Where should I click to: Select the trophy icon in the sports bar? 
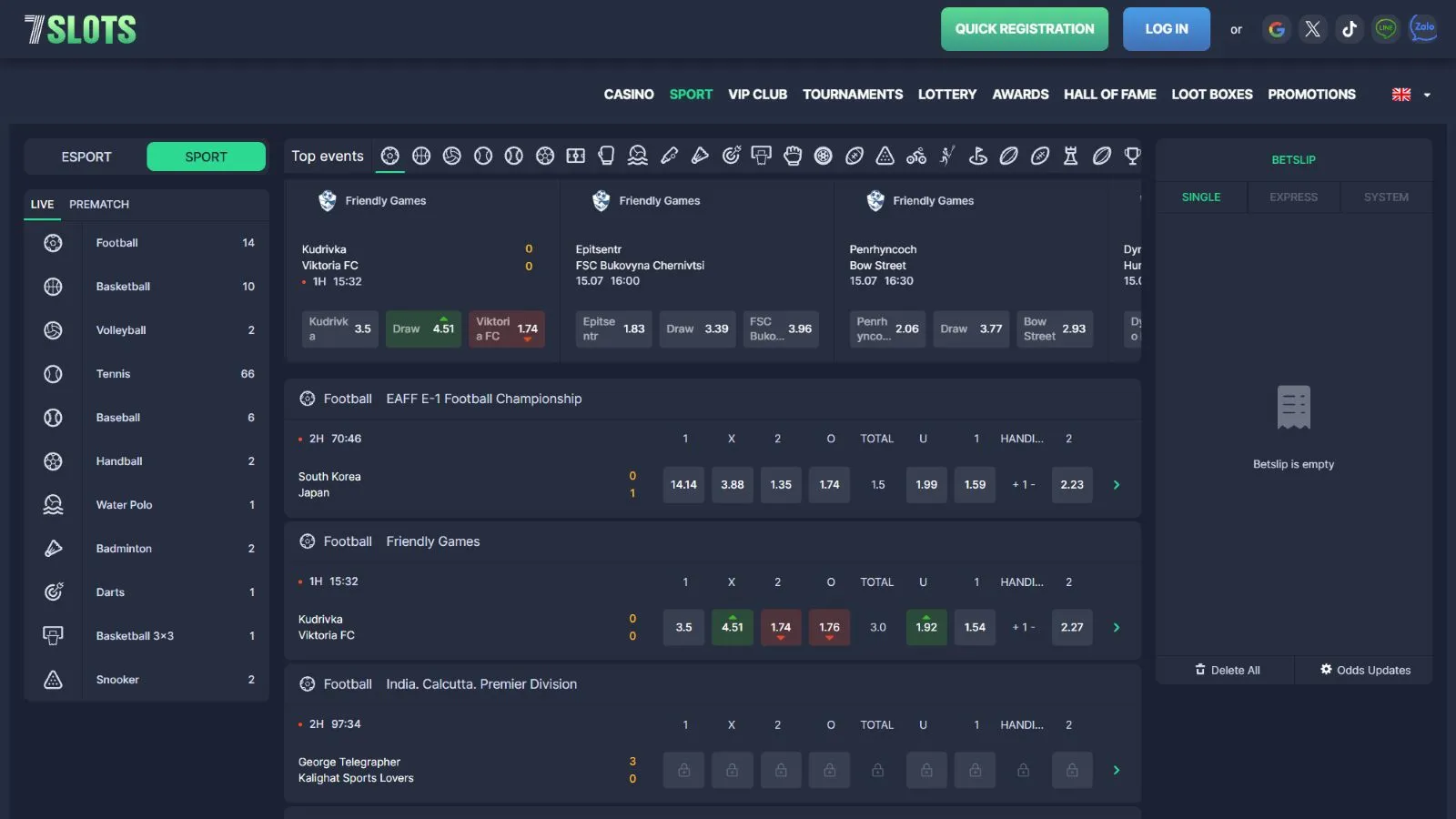pos(1132,157)
